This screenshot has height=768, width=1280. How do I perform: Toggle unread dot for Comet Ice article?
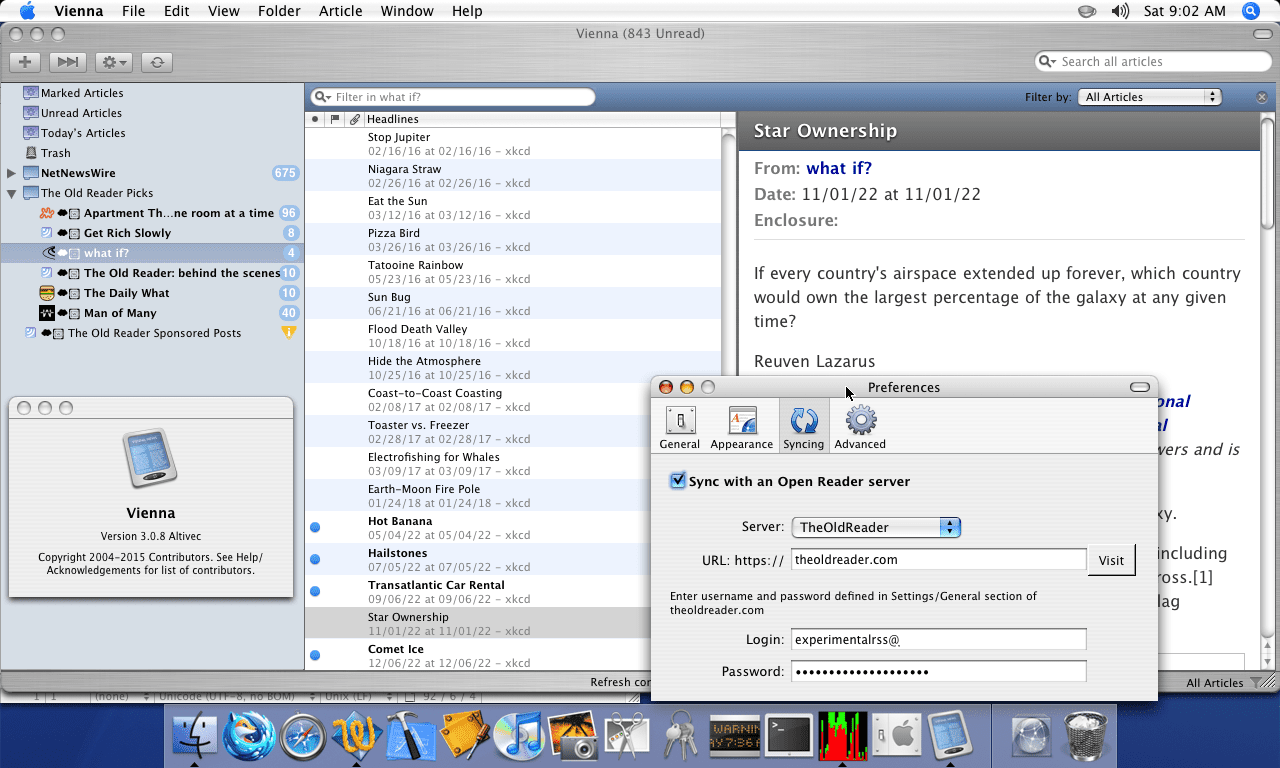315,655
